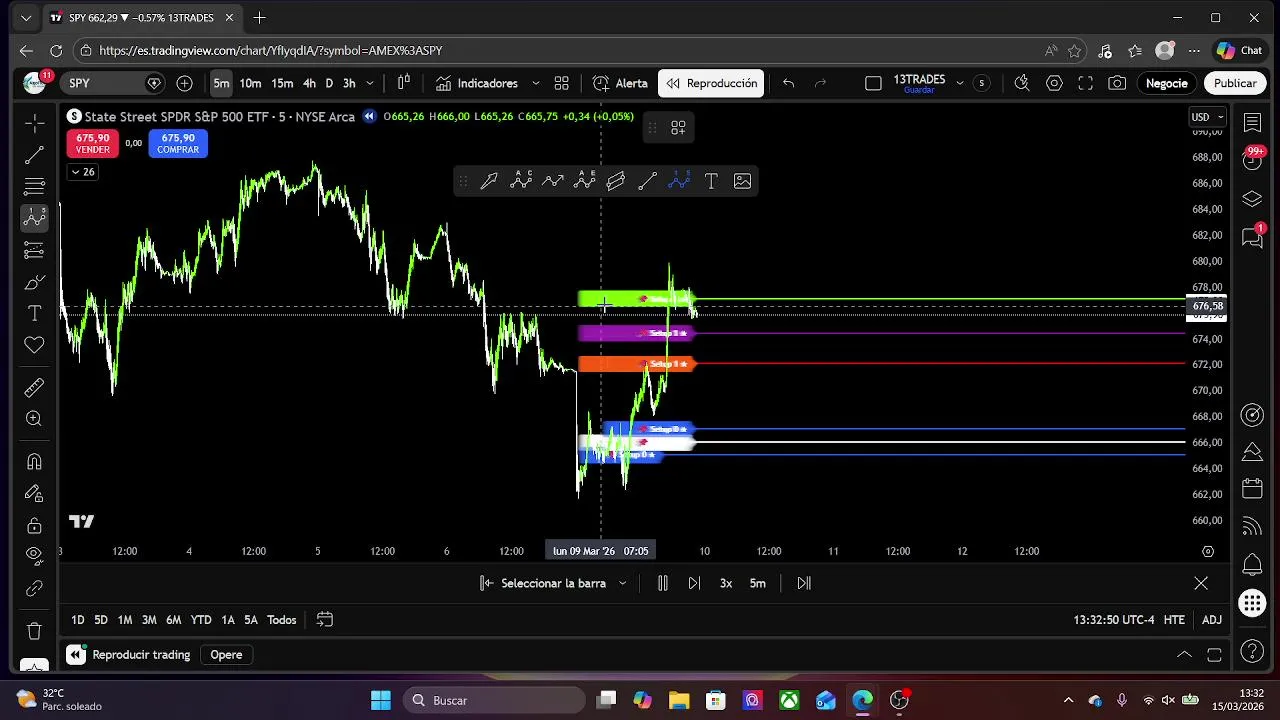Viewport: 1280px width, 720px height.
Task: Select the YTD date range
Action: tap(201, 620)
